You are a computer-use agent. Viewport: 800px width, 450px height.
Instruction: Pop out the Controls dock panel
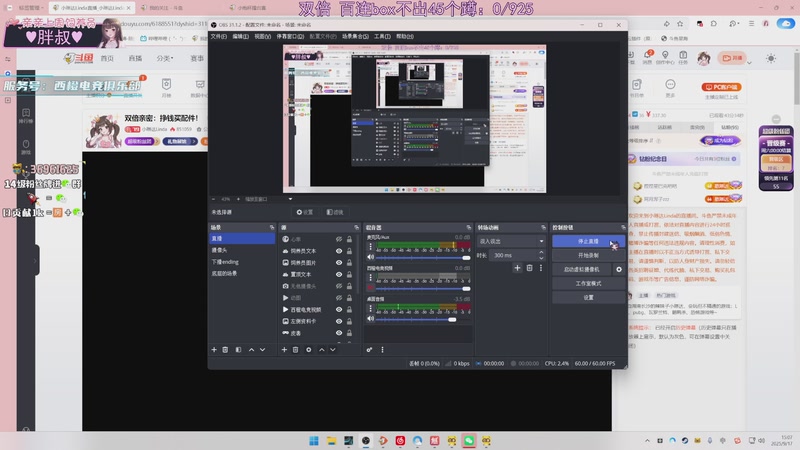coord(623,227)
